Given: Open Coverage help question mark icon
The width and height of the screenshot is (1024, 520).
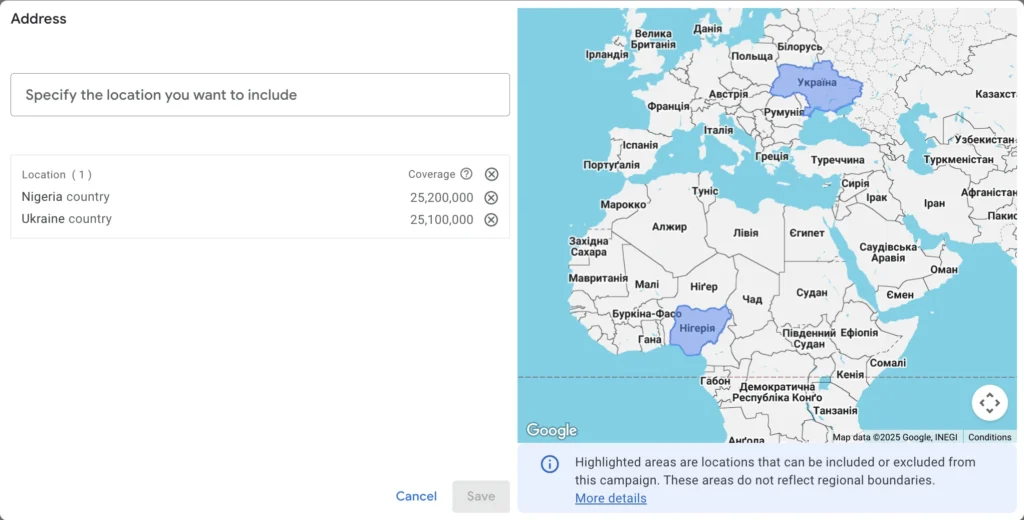Looking at the screenshot, I should click(x=466, y=174).
